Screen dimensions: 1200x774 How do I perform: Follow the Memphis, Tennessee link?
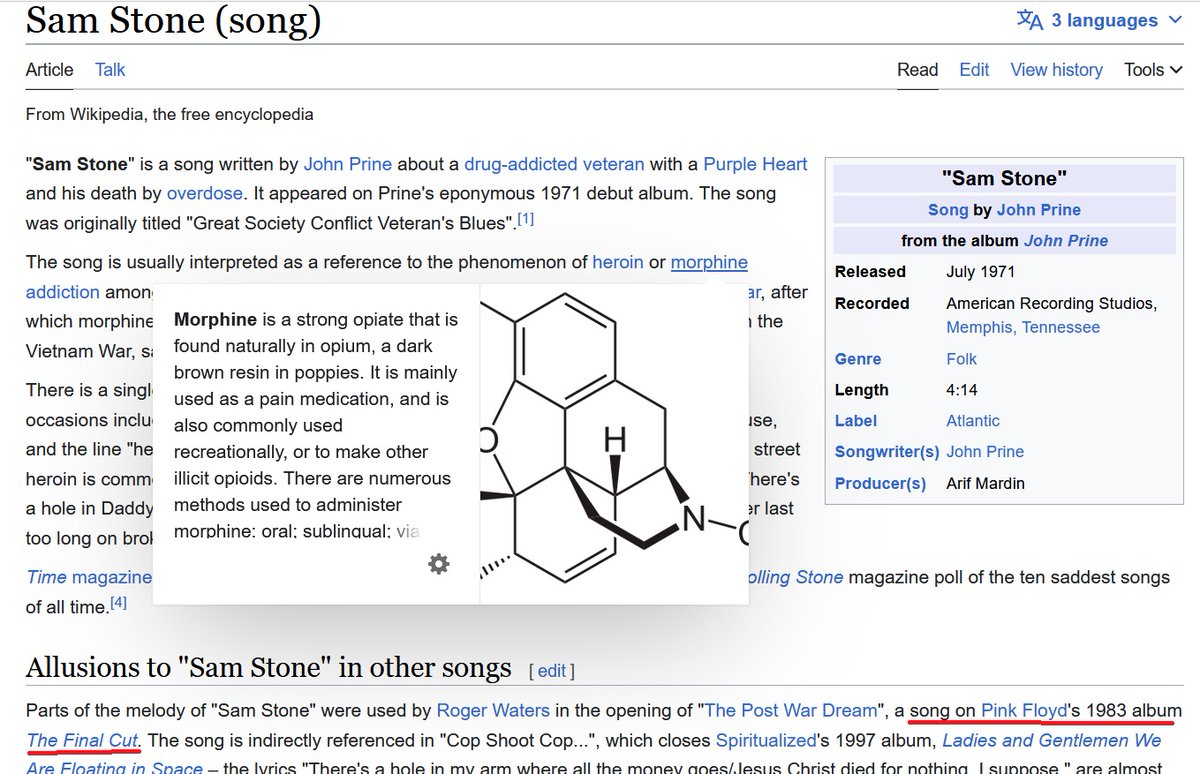(1023, 327)
